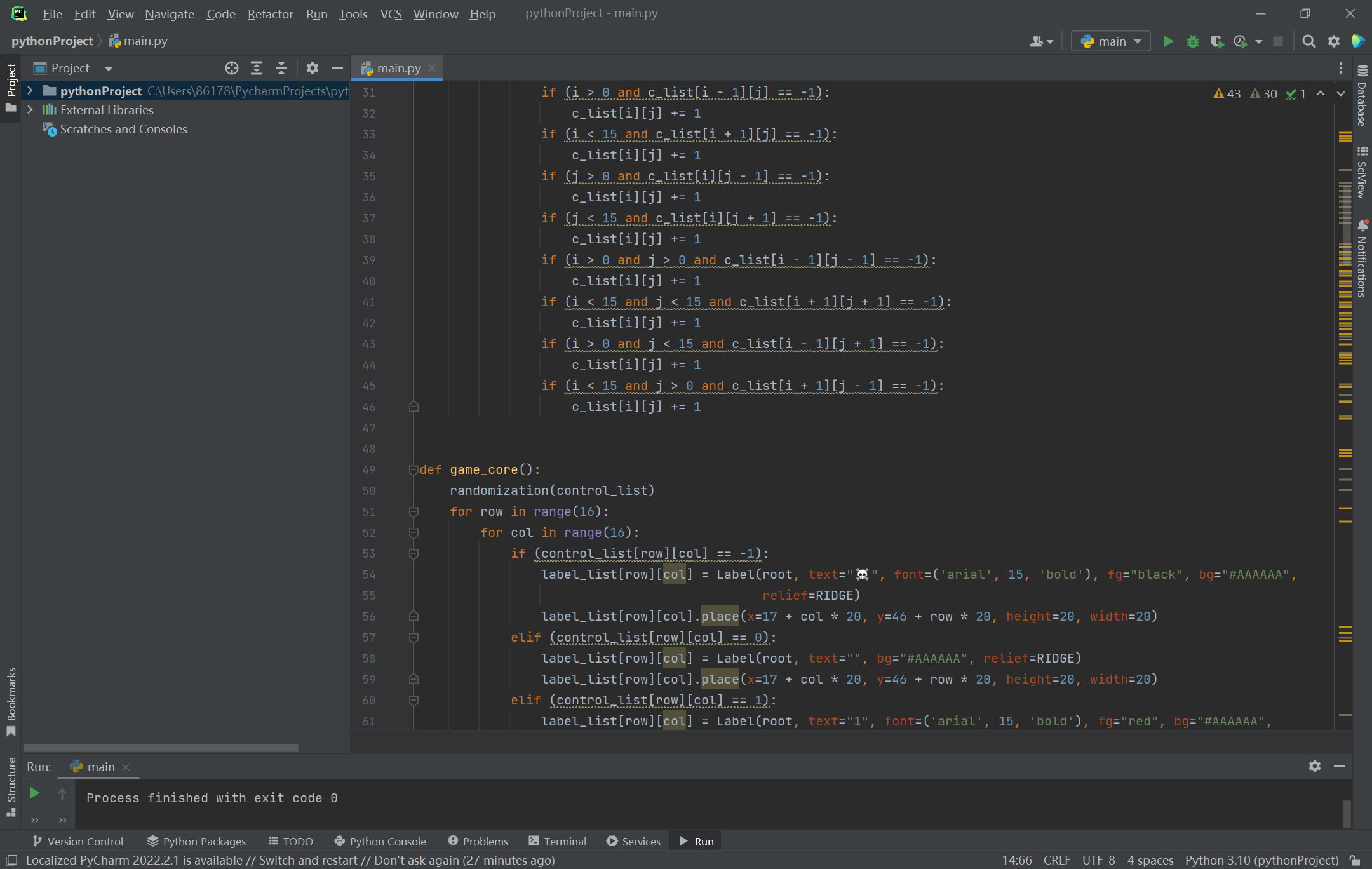Open the VCS menu
The width and height of the screenshot is (1372, 869).
pyautogui.click(x=391, y=13)
